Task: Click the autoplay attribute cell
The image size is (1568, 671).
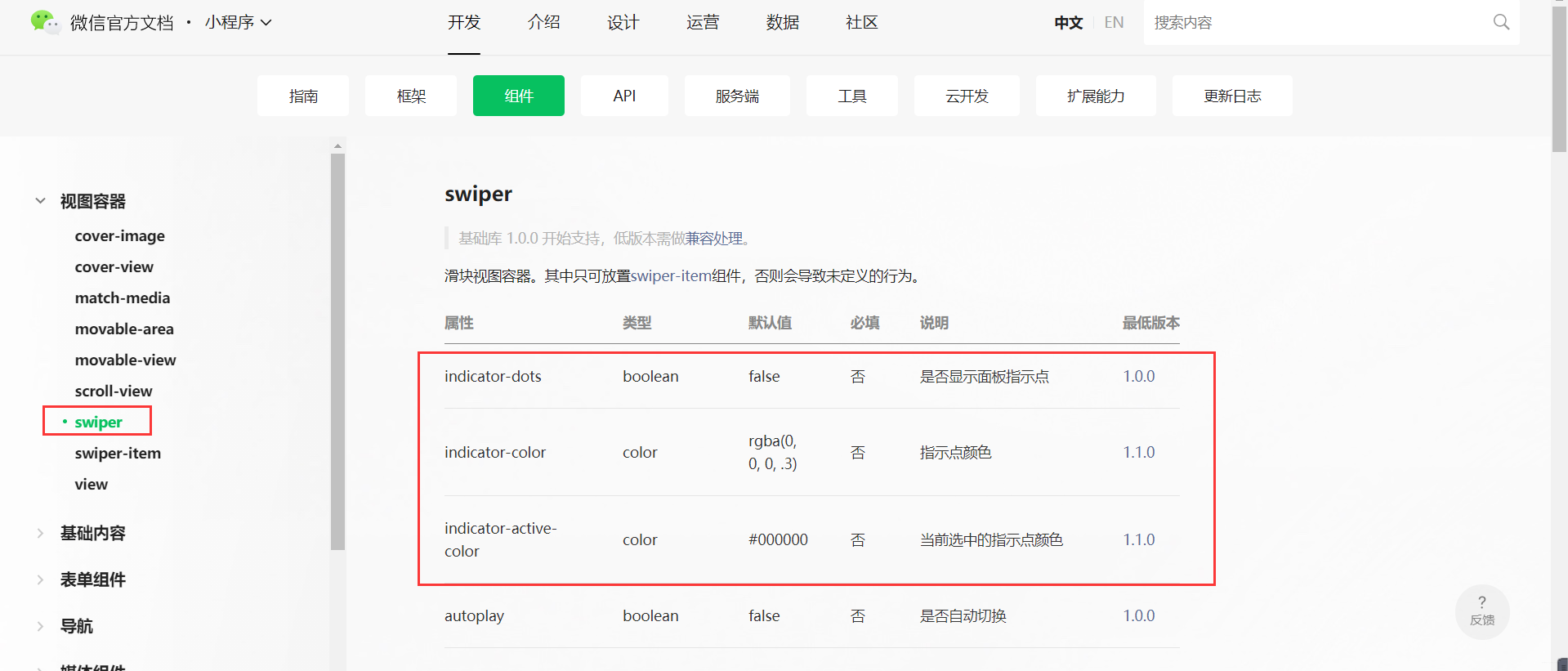Action: tap(474, 615)
